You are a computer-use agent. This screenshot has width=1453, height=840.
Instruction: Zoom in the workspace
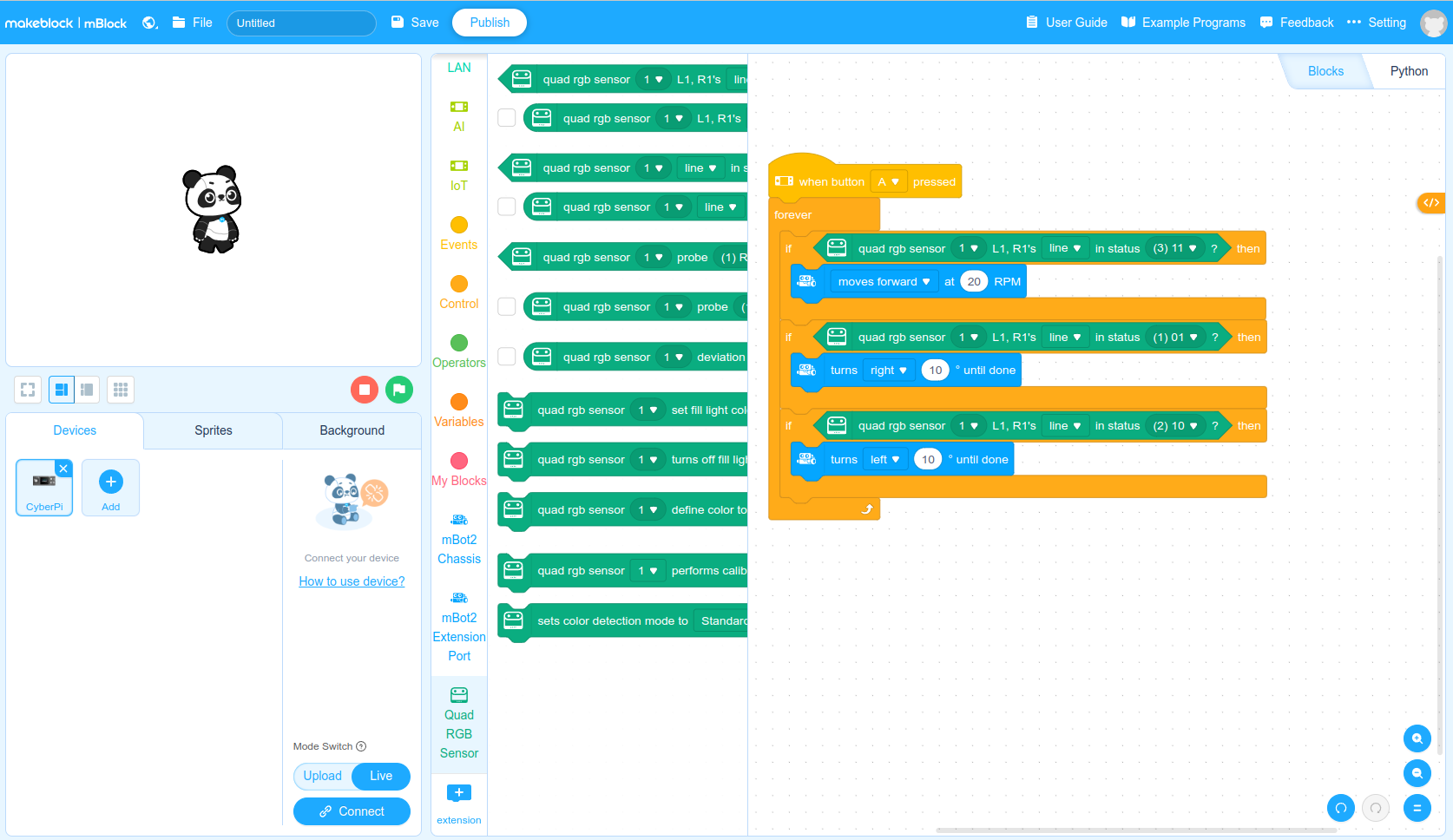click(1417, 738)
